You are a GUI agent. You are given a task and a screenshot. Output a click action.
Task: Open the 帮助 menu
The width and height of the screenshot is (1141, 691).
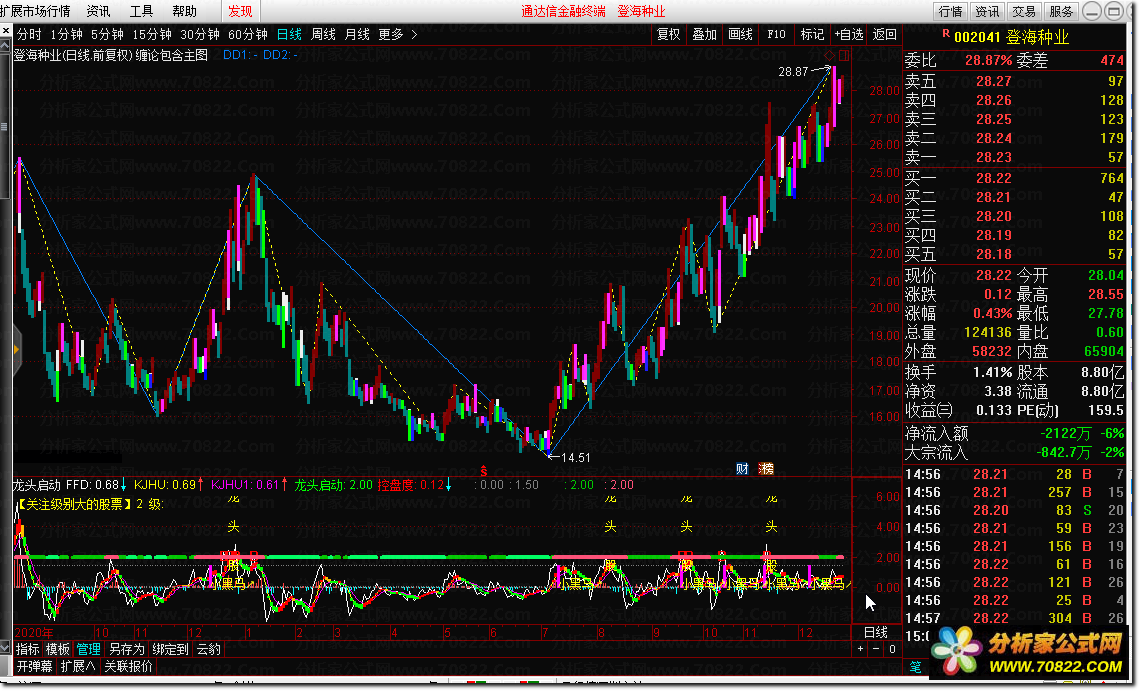[184, 11]
